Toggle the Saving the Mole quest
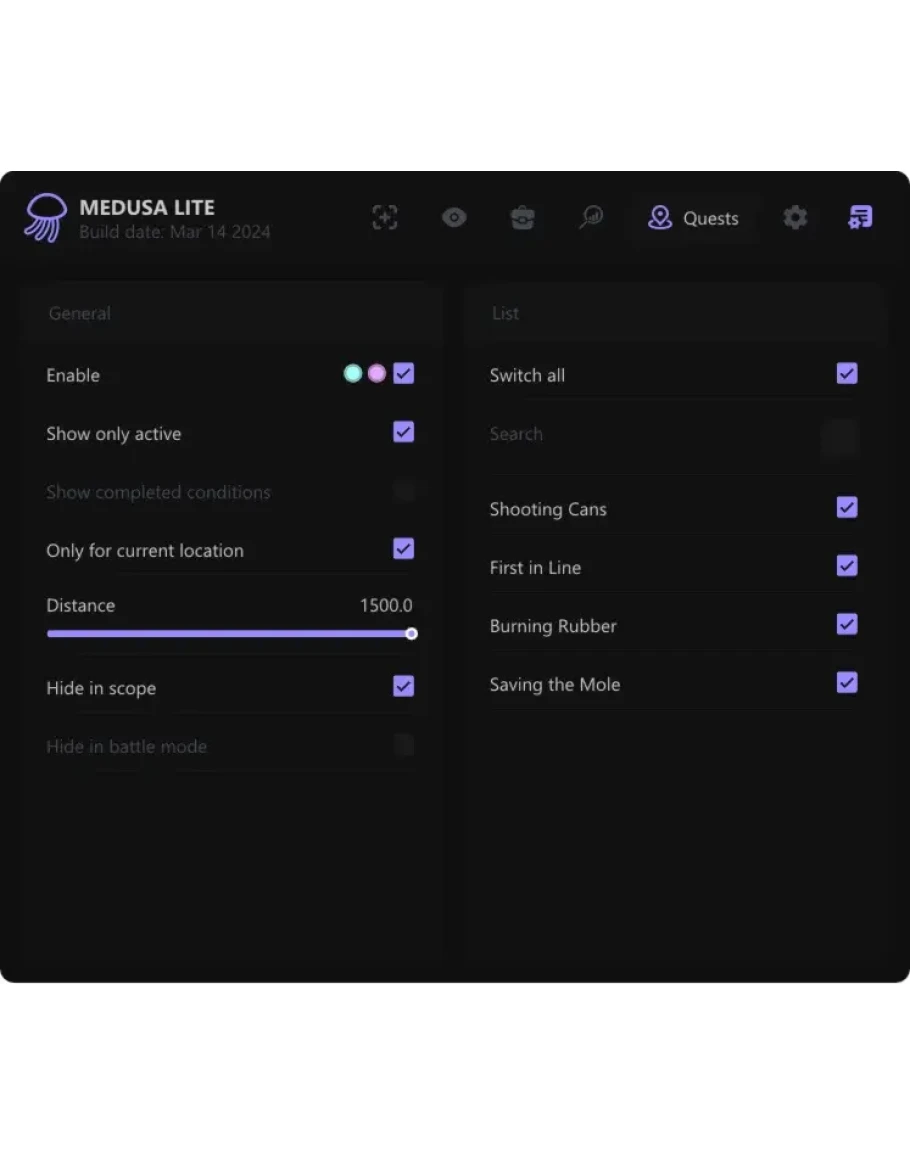Image resolution: width=910 pixels, height=1155 pixels. pos(847,683)
